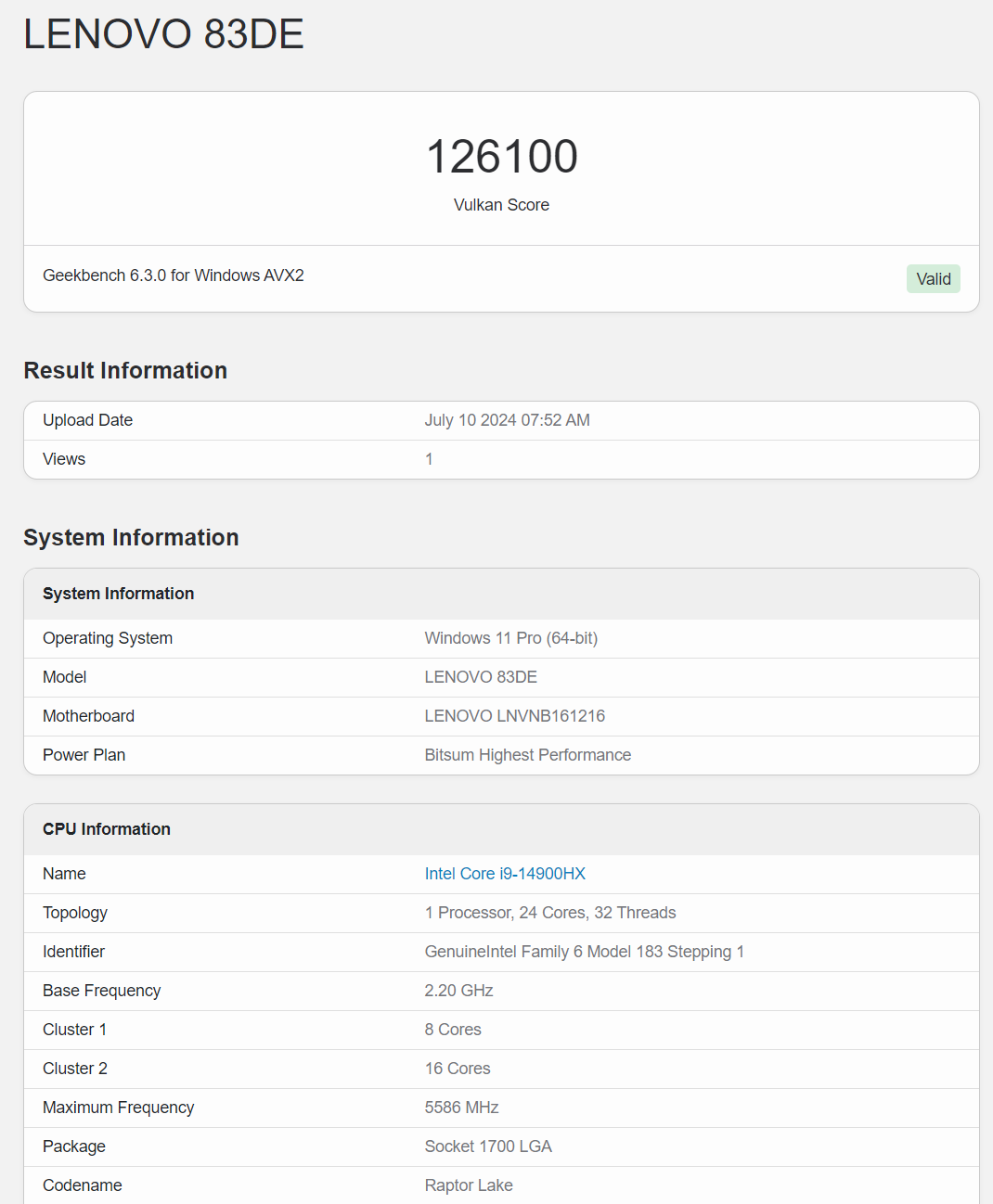This screenshot has height=1204, width=993.
Task: Select the Upload Date value July 10 2024
Action: click(508, 420)
